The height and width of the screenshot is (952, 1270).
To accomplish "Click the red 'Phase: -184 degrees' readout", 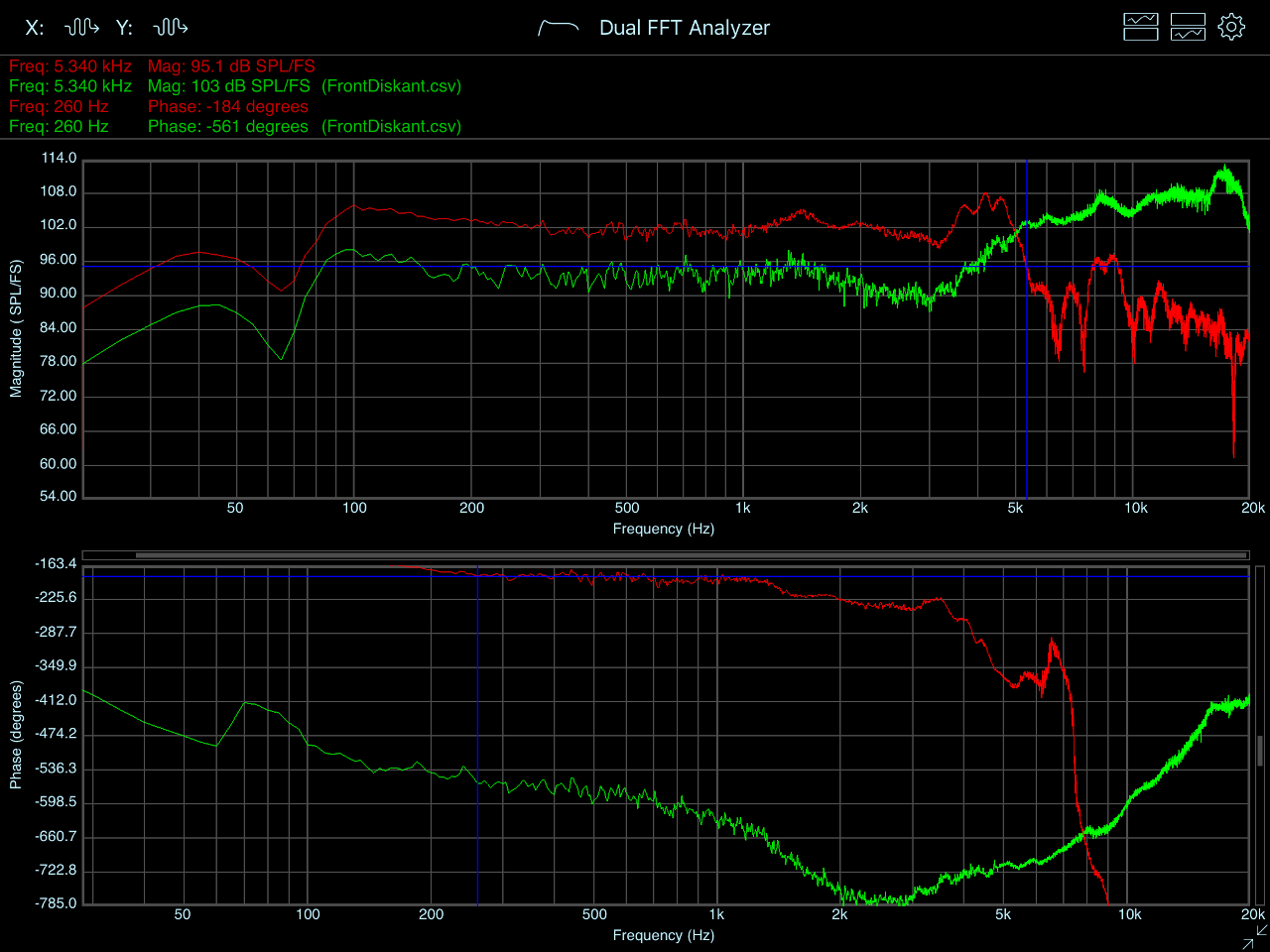I will coord(228,107).
